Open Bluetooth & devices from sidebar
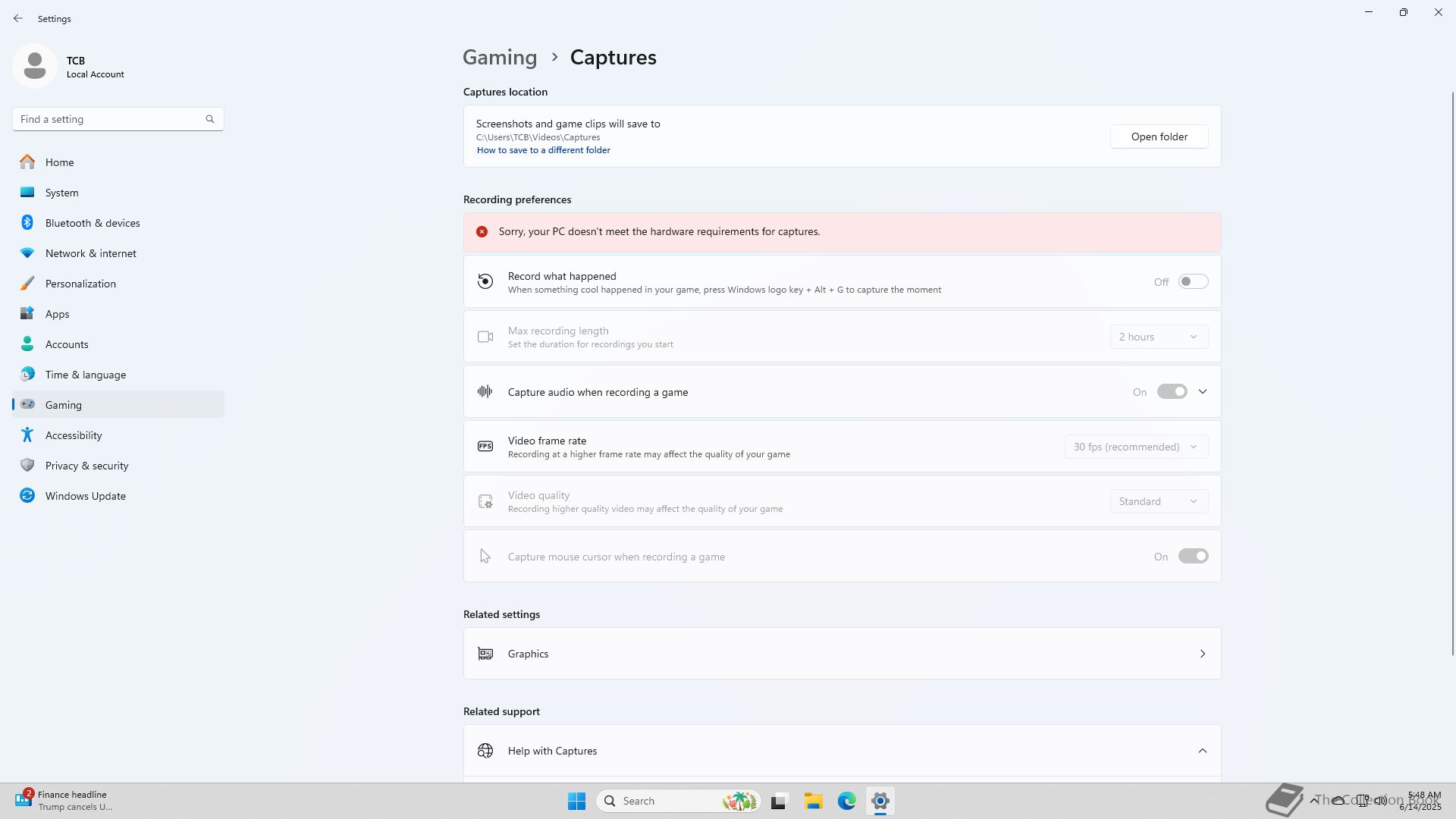 pyautogui.click(x=93, y=223)
